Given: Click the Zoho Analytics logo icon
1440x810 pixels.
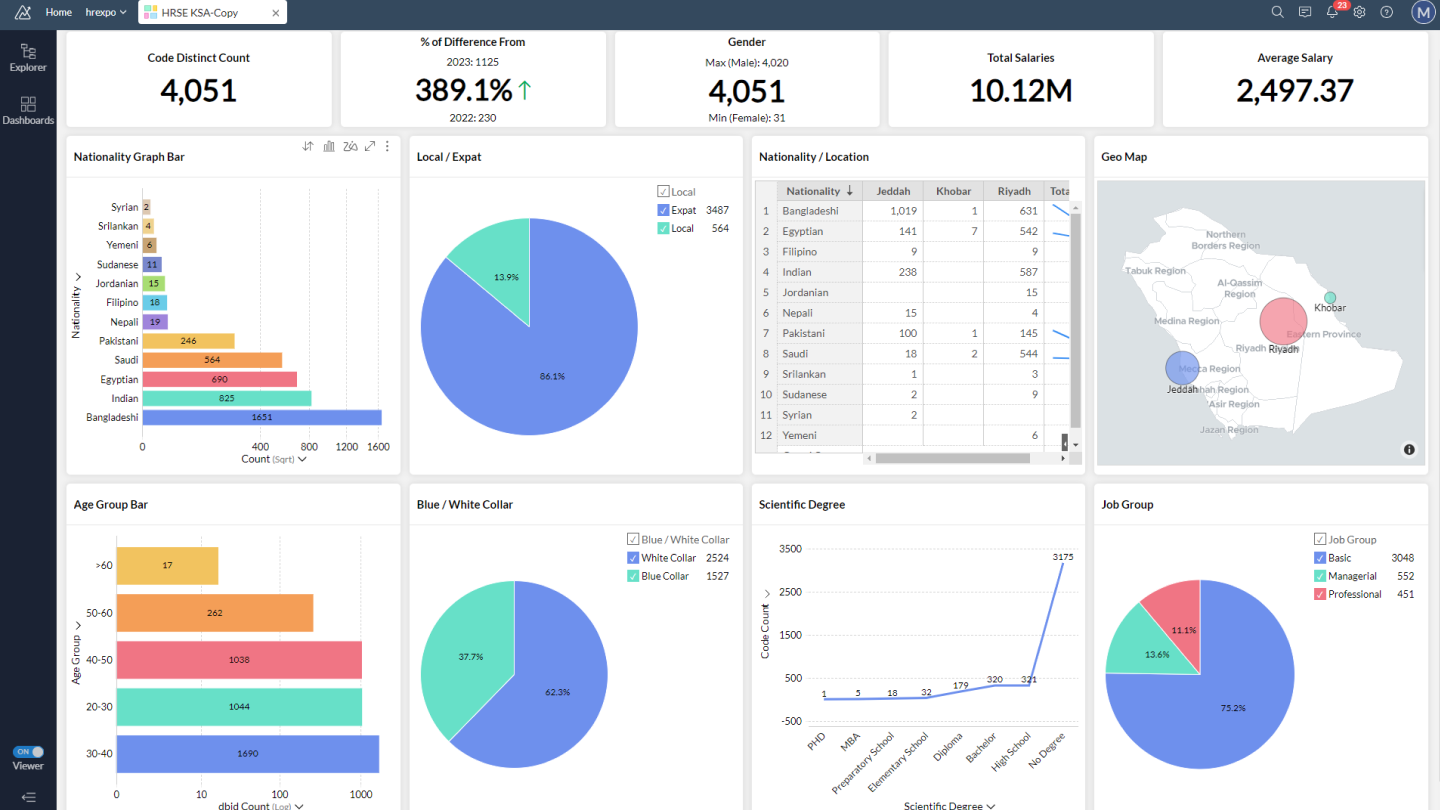Looking at the screenshot, I should (23, 12).
